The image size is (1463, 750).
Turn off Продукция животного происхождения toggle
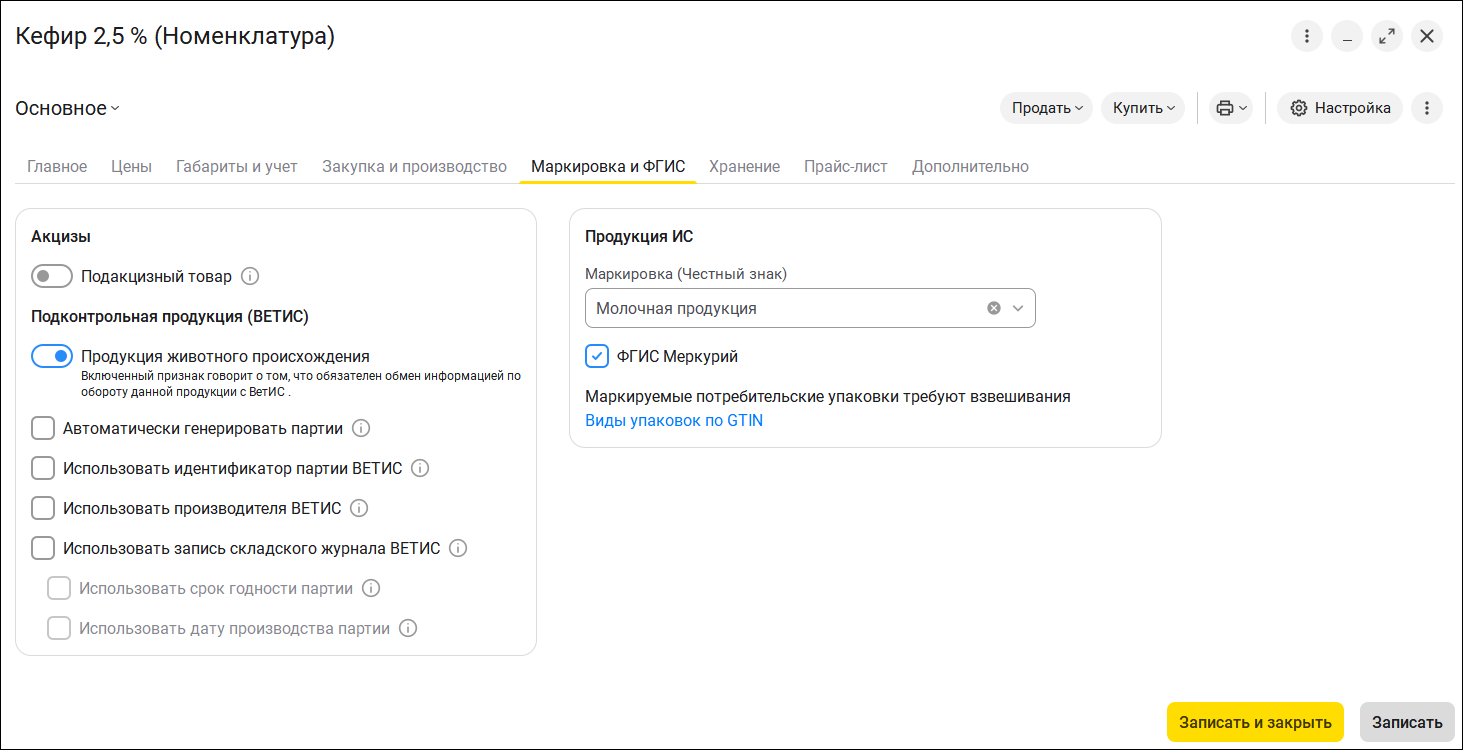pyautogui.click(x=52, y=356)
